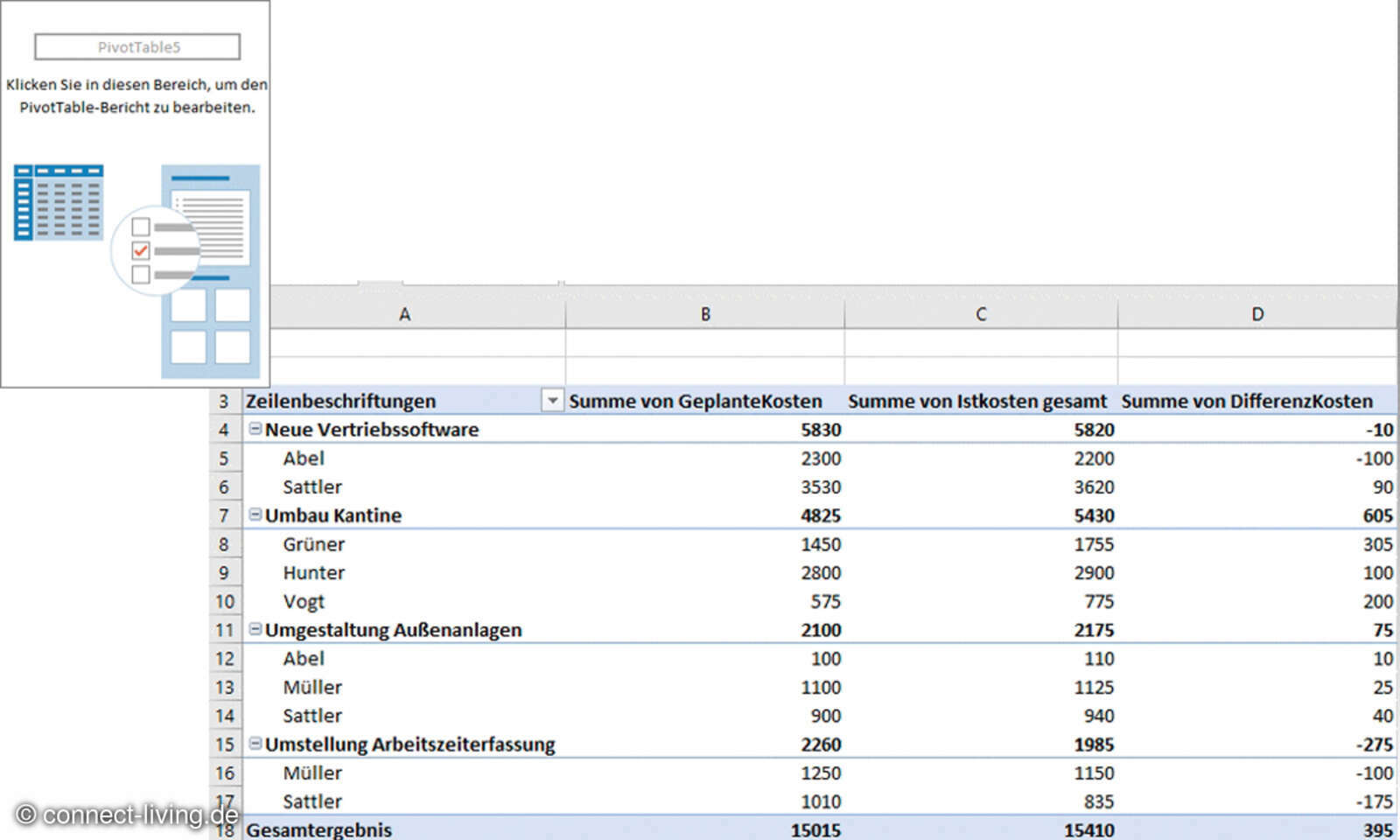Click the data table icon in the placeholder graphic
This screenshot has width=1400, height=840.
pos(58,201)
